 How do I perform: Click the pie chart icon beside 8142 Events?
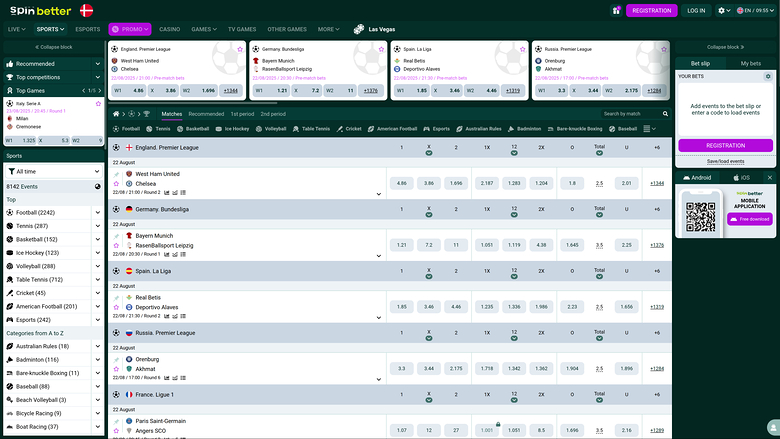pos(98,186)
